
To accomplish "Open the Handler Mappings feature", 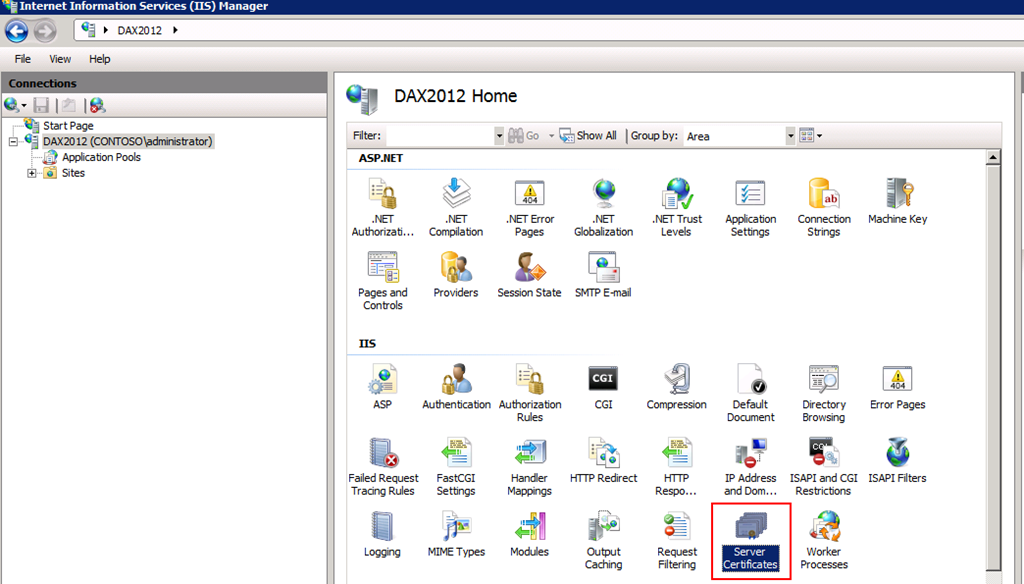I will point(529,467).
